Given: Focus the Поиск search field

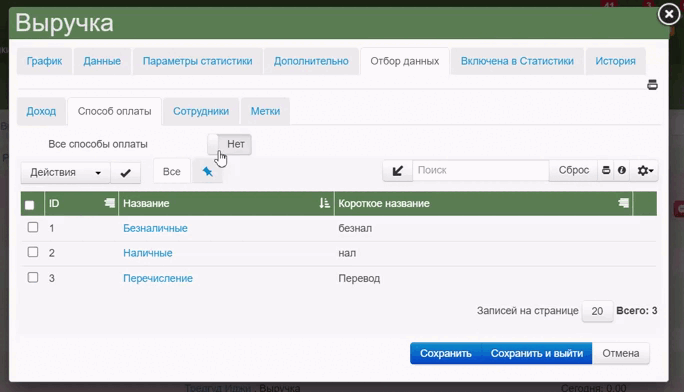Looking at the screenshot, I should [481, 170].
